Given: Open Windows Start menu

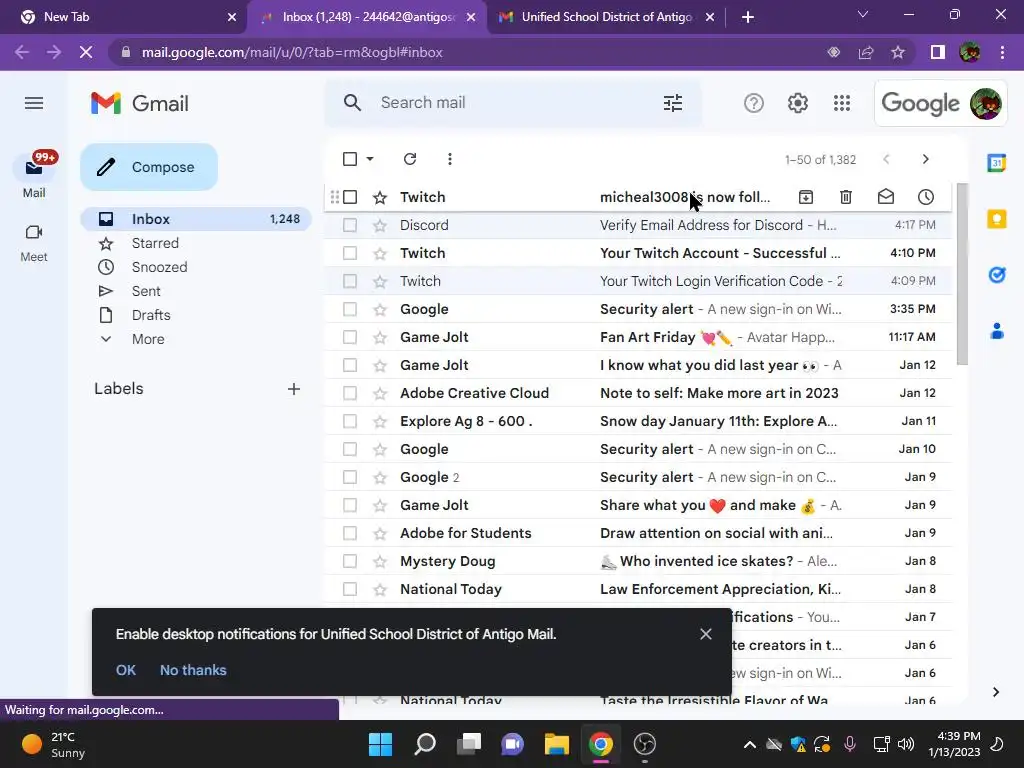Looking at the screenshot, I should click(x=380, y=744).
